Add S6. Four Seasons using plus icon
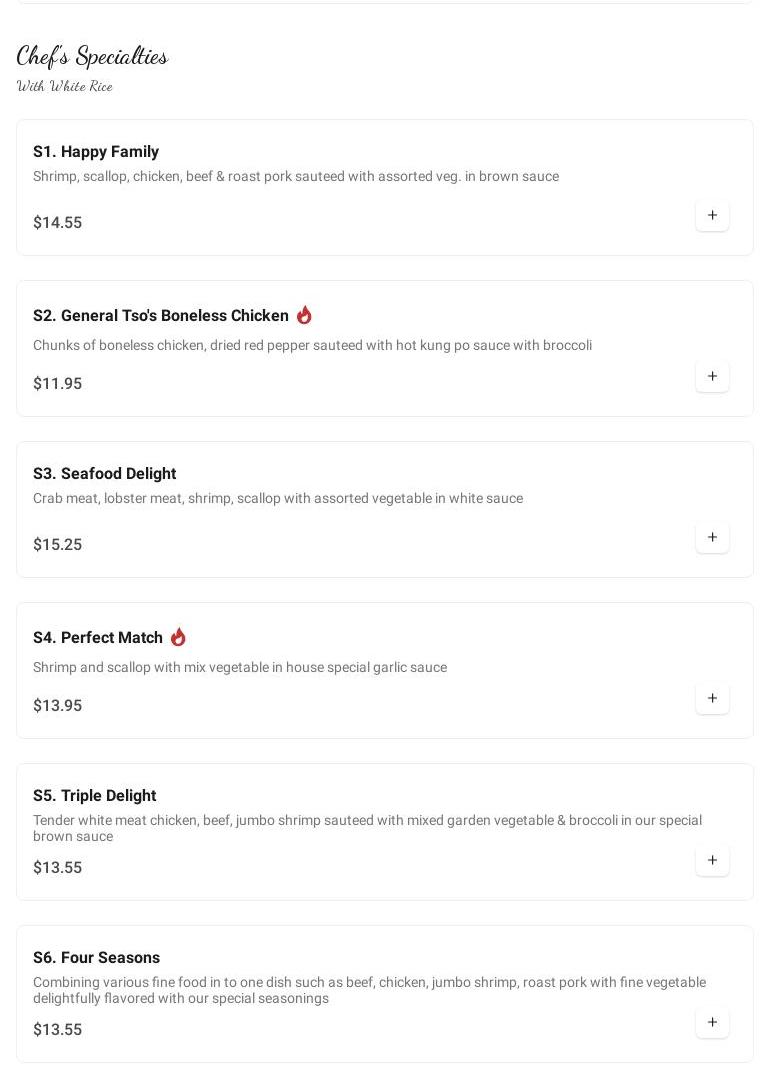 [712, 1023]
